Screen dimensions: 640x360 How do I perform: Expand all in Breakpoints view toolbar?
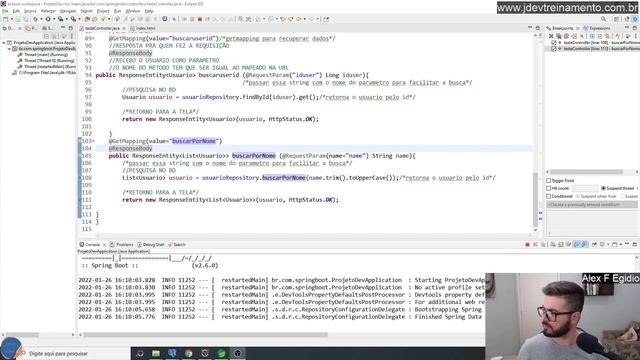[x=592, y=36]
